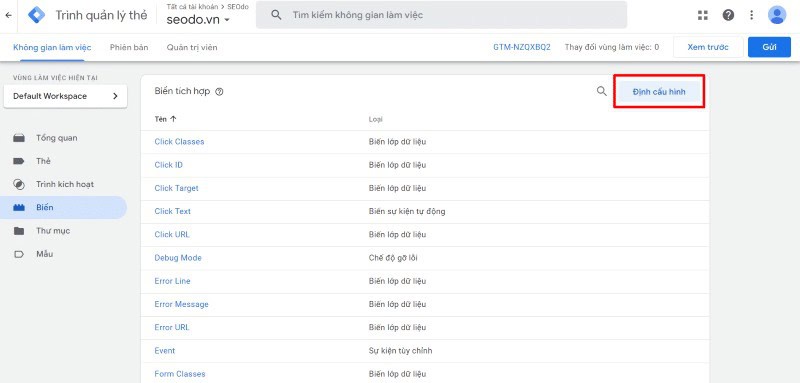The width and height of the screenshot is (800, 383).
Task: Open the help question mark icon
Action: [728, 15]
